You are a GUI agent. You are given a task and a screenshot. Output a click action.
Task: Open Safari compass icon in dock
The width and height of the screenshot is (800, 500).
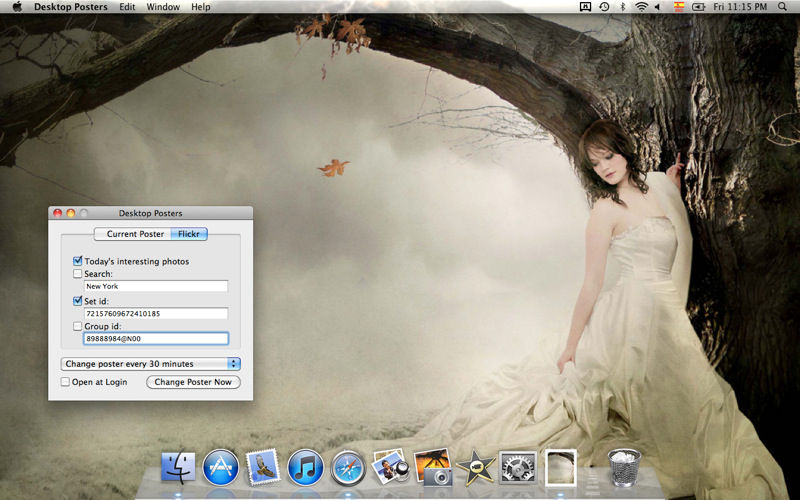348,467
